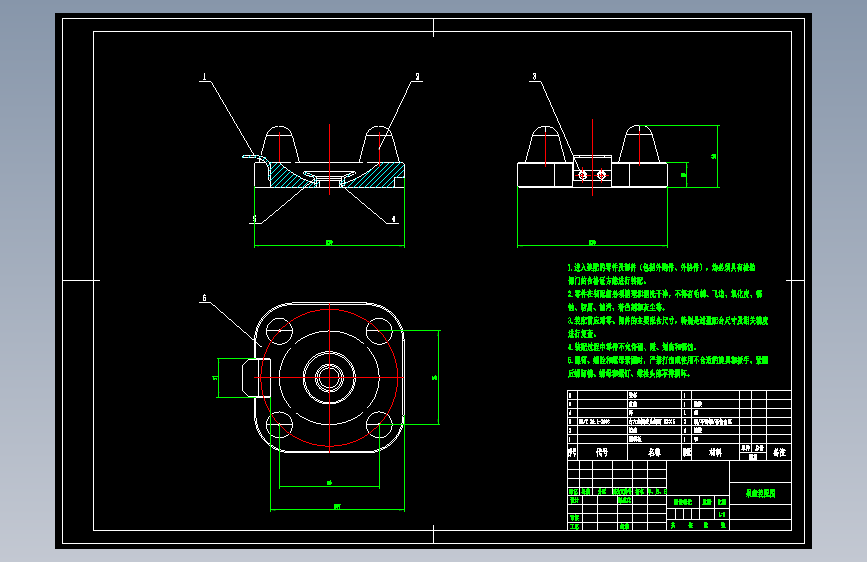Click part balloon number 2
Image resolution: width=867 pixels, height=562 pixels.
pyautogui.click(x=417, y=77)
